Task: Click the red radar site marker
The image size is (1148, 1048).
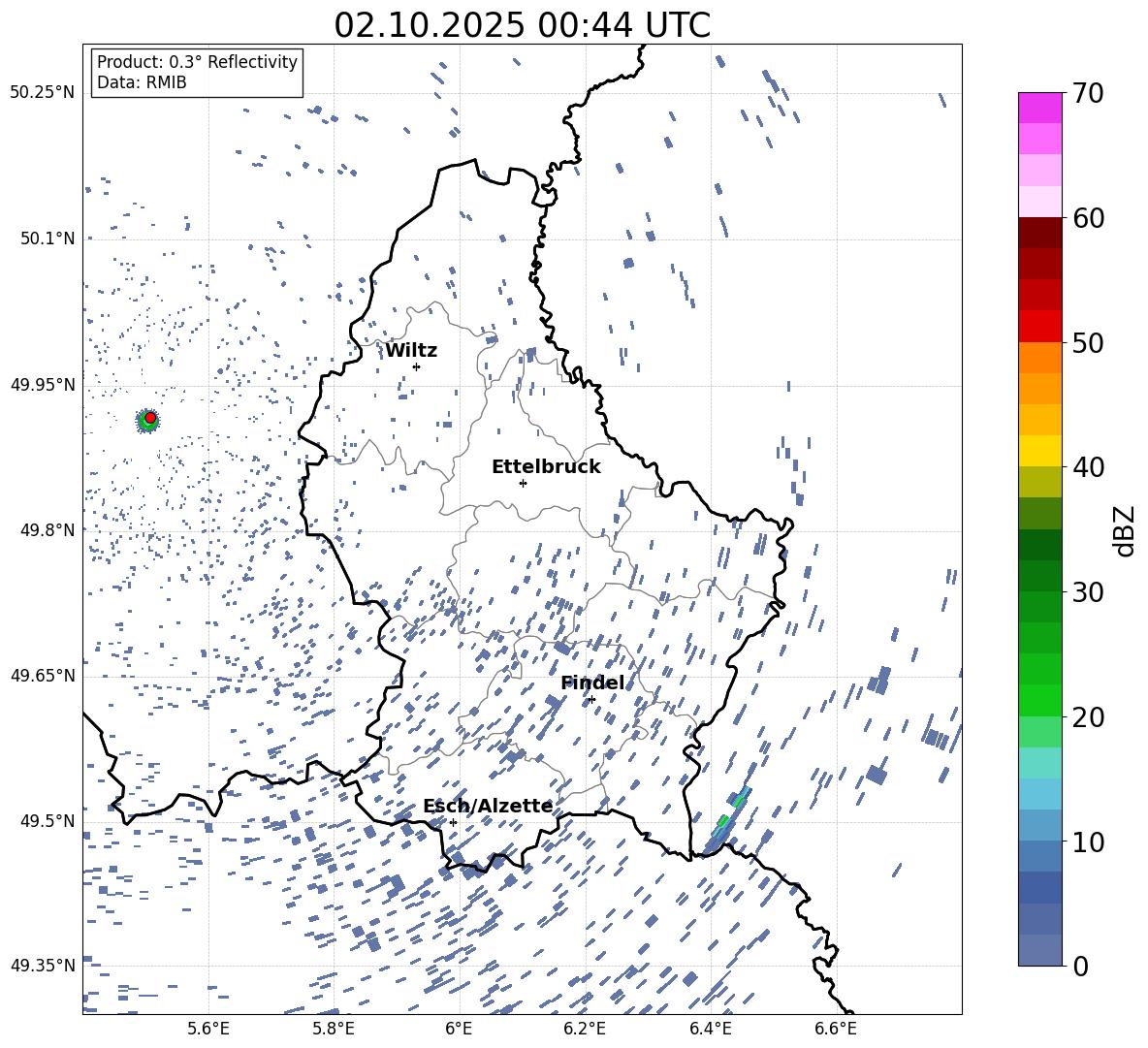Action: pyautogui.click(x=150, y=418)
